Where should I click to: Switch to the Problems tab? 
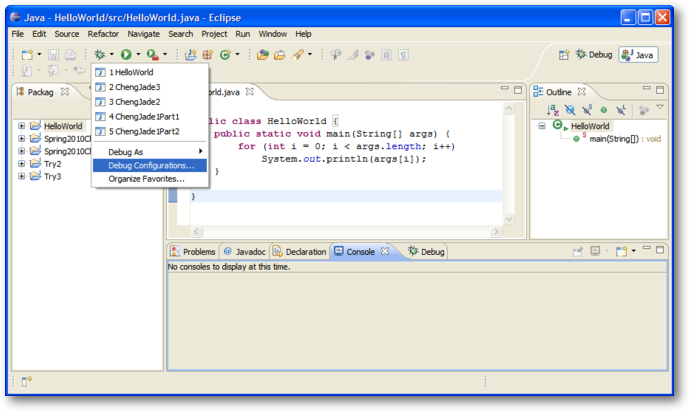point(193,251)
